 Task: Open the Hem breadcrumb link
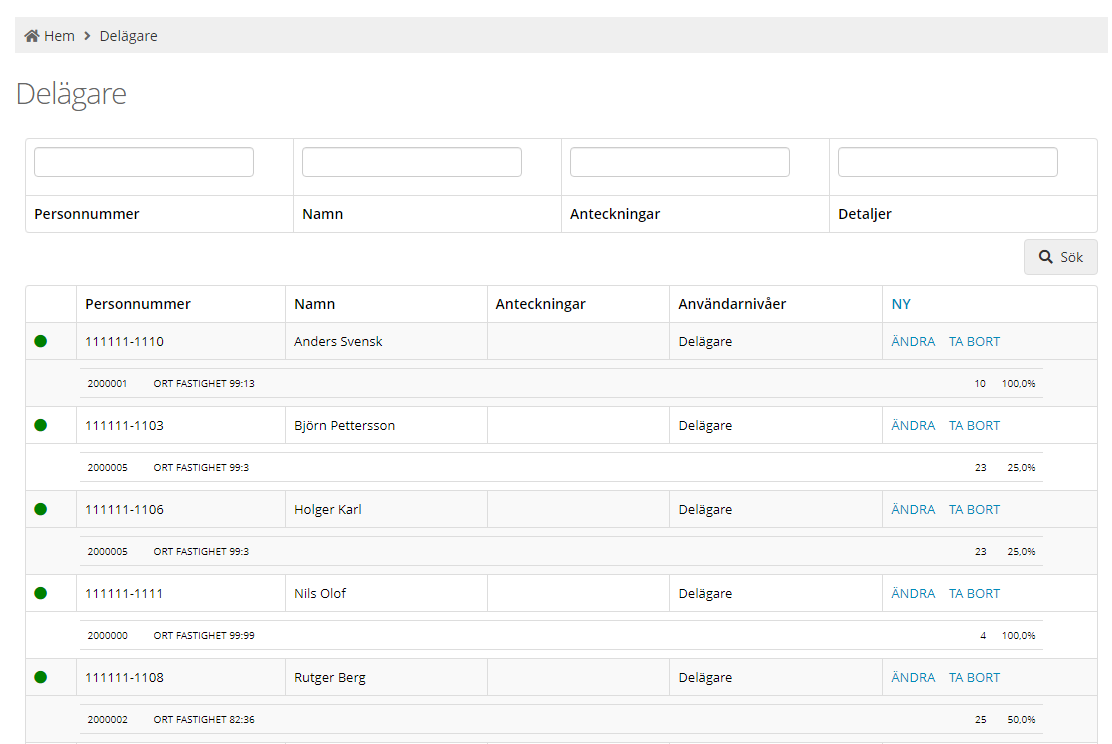click(x=59, y=36)
